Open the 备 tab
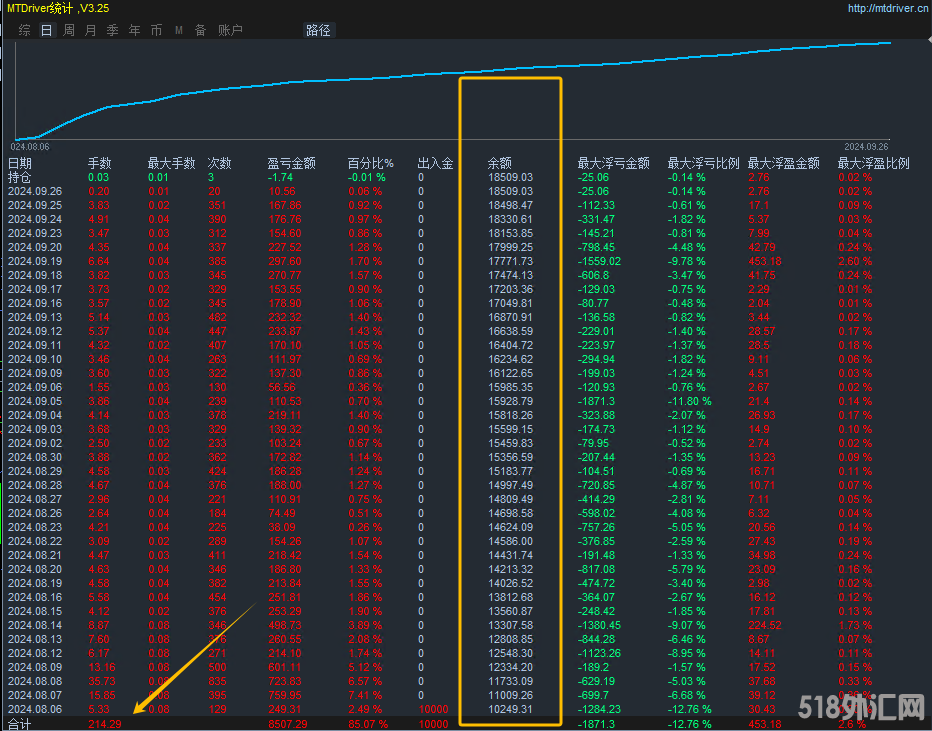Viewport: 932px width, 731px height. coord(200,31)
